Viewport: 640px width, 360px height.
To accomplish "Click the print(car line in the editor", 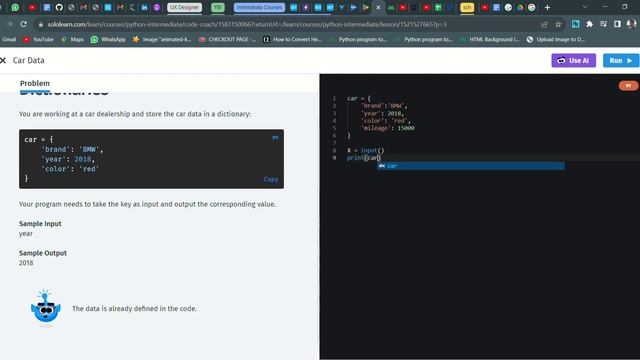I will click(x=363, y=158).
